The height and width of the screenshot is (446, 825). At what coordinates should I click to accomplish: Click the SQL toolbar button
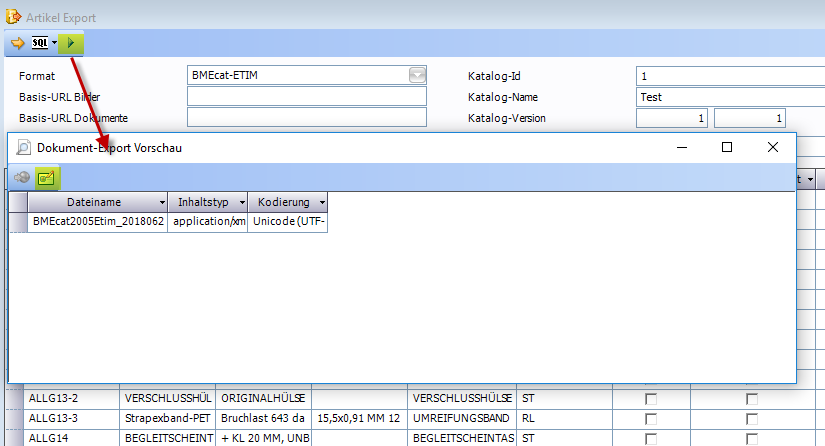[40, 43]
